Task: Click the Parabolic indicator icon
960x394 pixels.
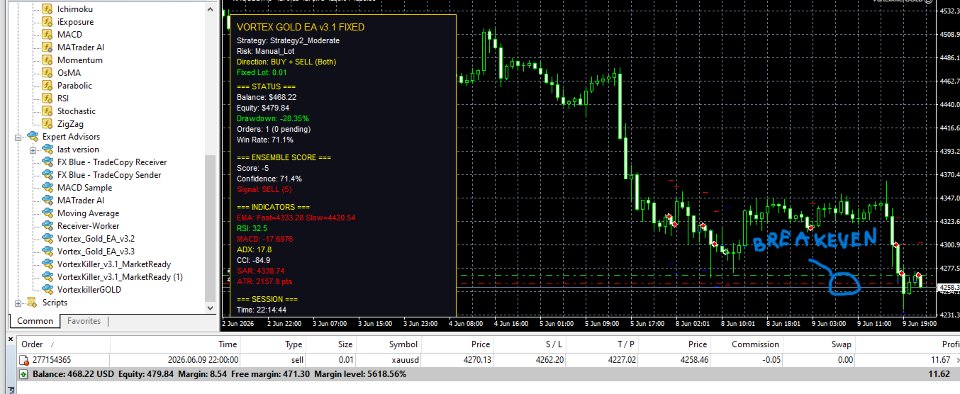Action: 47,86
